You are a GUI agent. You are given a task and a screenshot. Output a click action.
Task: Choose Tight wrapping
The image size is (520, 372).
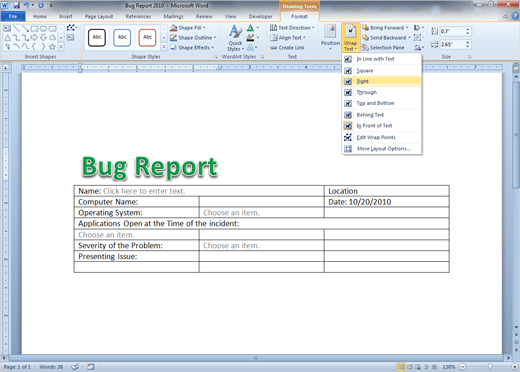[382, 81]
